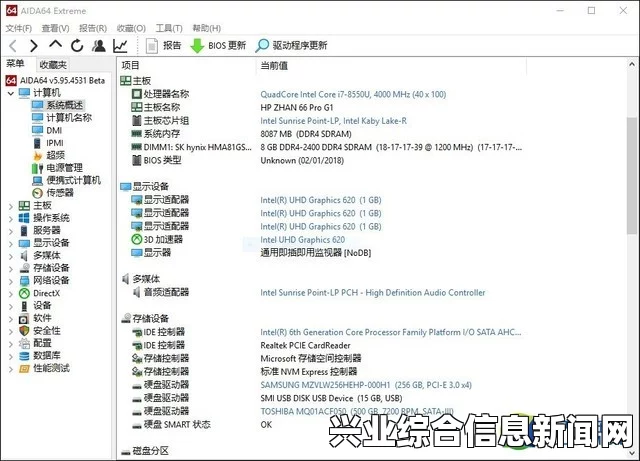Viewport: 640px width, 461px height.
Task: Open the Intel Sunrise Point-LP, Intel Kaby Lake-R link
Action: [x=333, y=121]
